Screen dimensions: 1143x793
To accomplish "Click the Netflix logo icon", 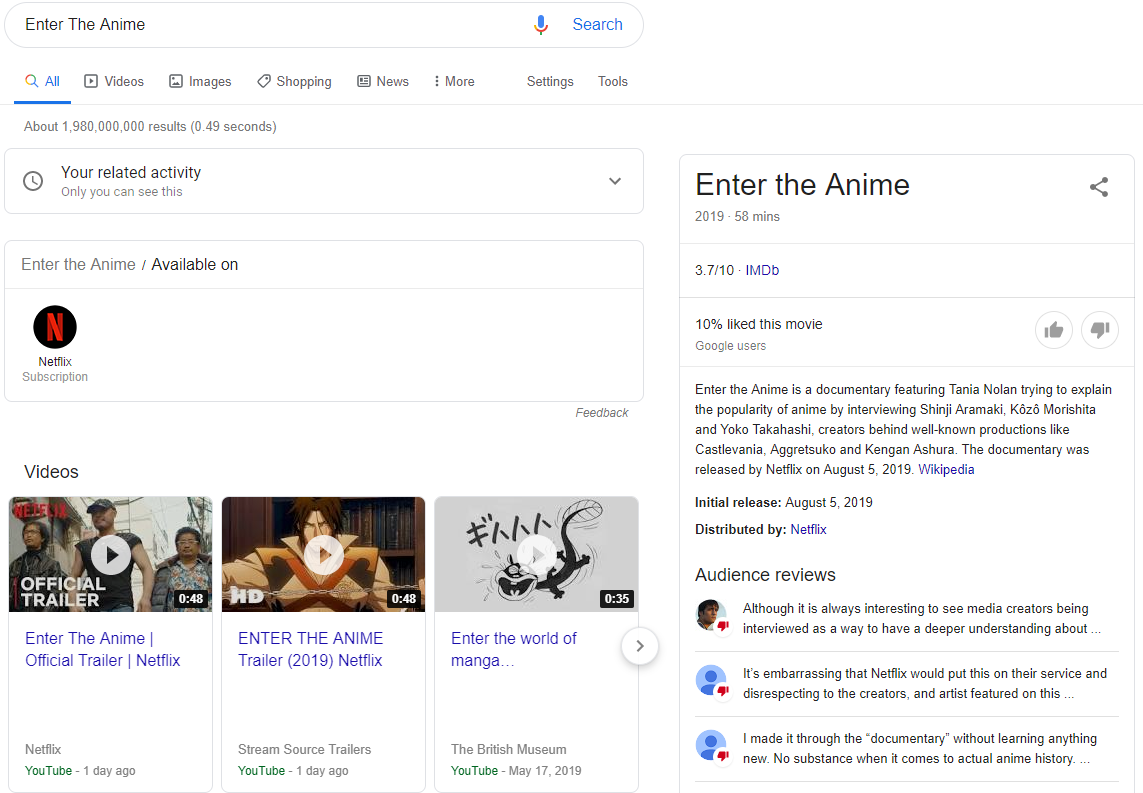I will tap(55, 327).
